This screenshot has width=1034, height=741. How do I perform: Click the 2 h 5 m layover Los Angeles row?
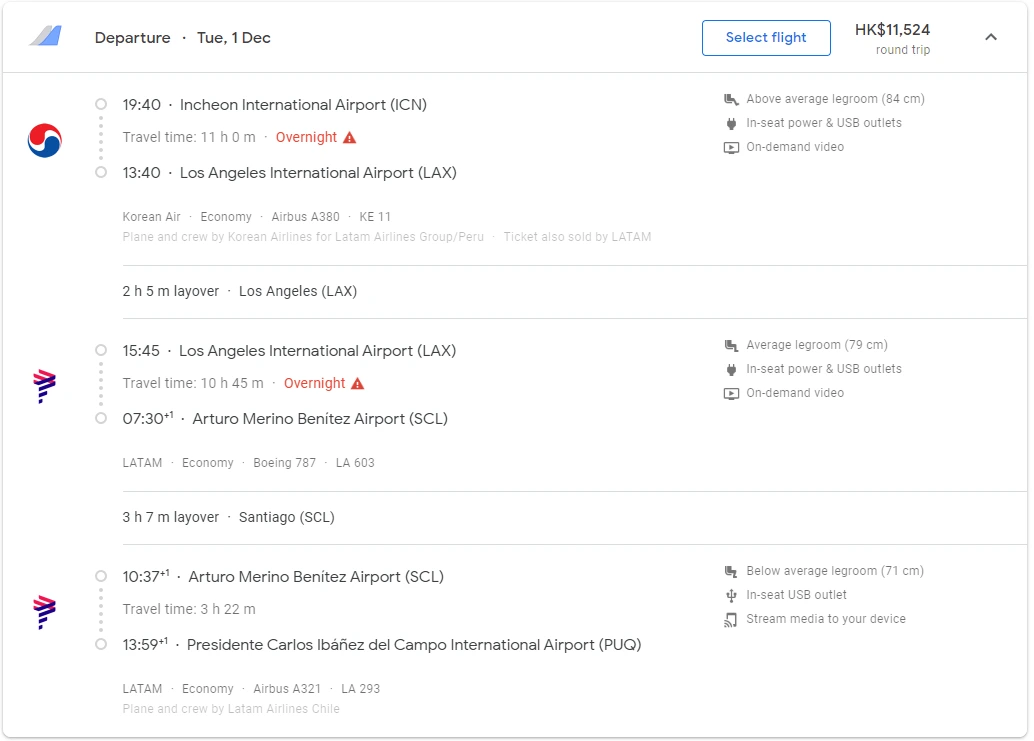[240, 291]
